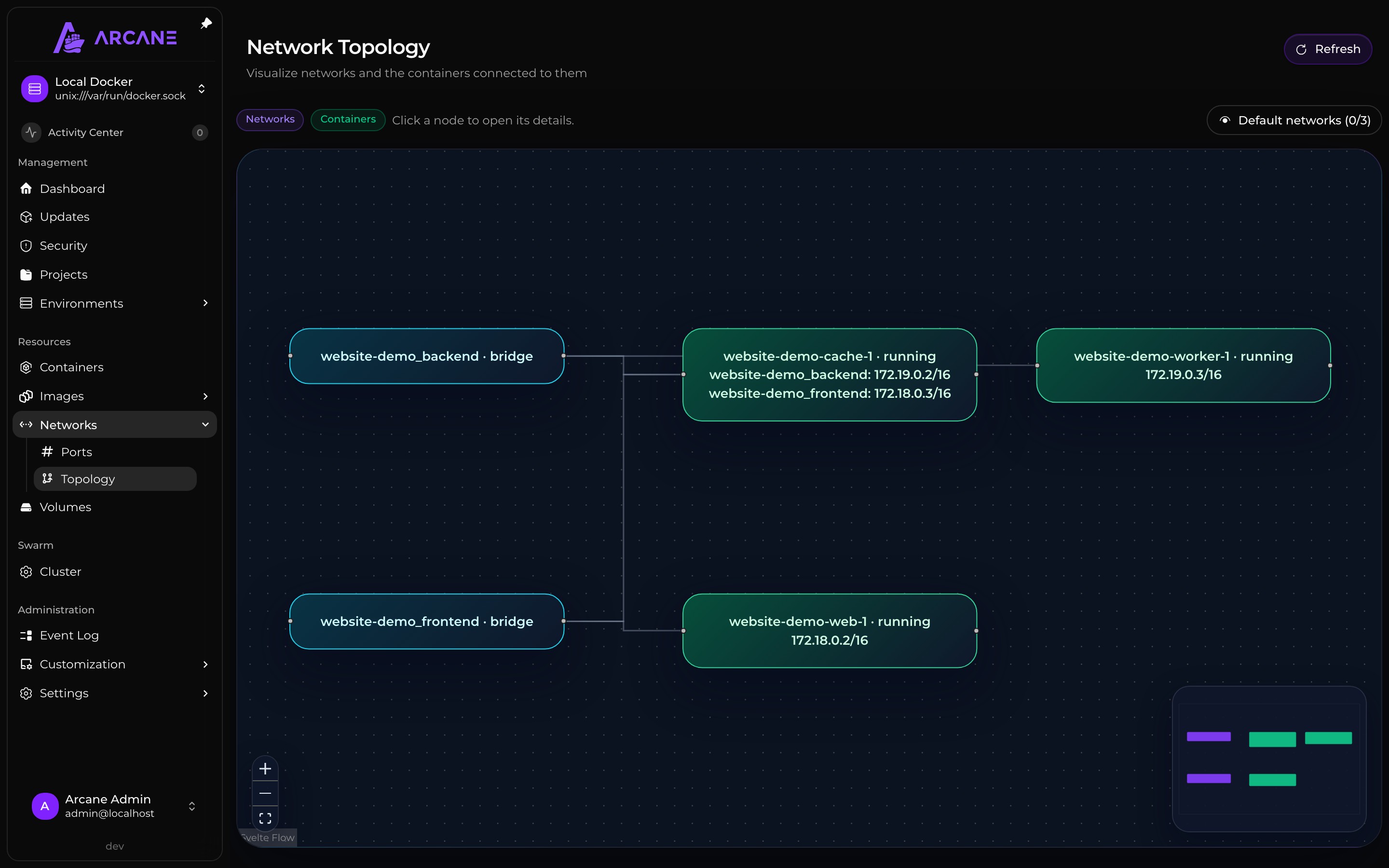Screen dimensions: 1389x868
Task: Expand the Settings submenu chevron
Action: 205,693
